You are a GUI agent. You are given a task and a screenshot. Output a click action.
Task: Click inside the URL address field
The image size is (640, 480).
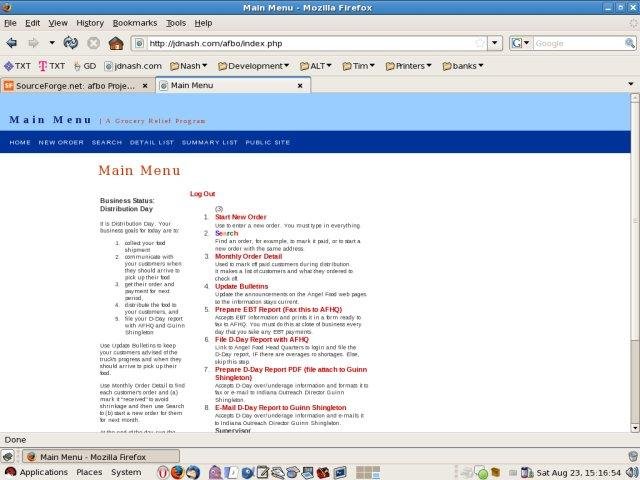click(x=310, y=43)
